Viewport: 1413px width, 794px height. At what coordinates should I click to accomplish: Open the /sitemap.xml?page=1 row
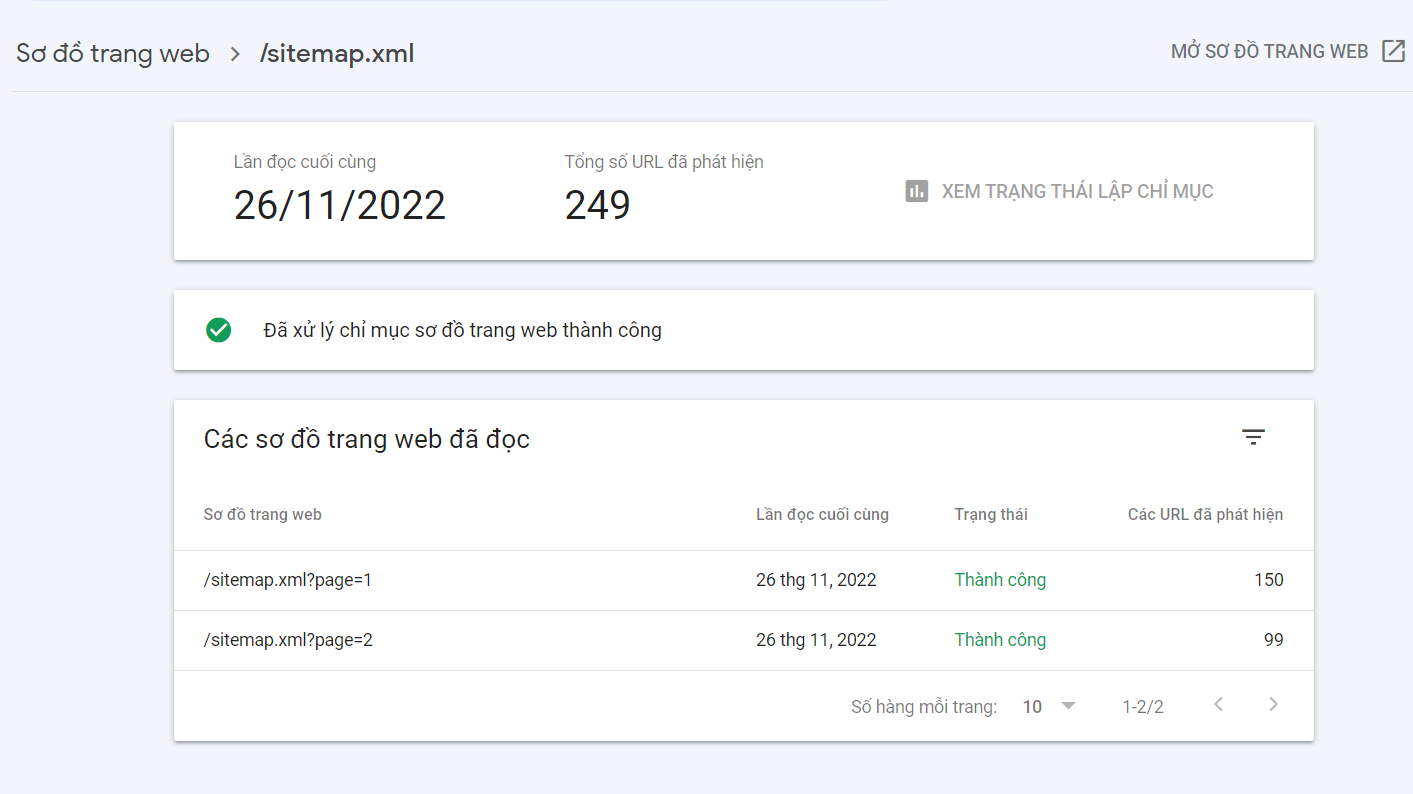288,580
